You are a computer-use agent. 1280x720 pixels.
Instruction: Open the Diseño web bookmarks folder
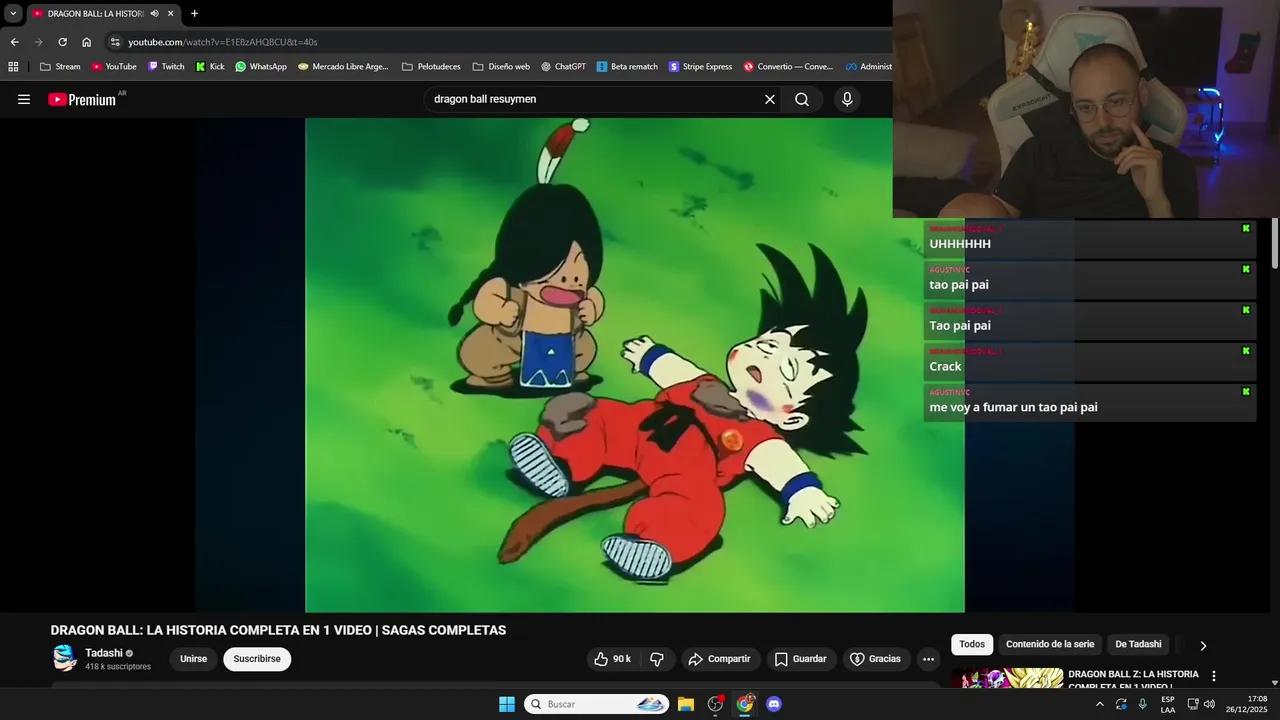coord(500,67)
